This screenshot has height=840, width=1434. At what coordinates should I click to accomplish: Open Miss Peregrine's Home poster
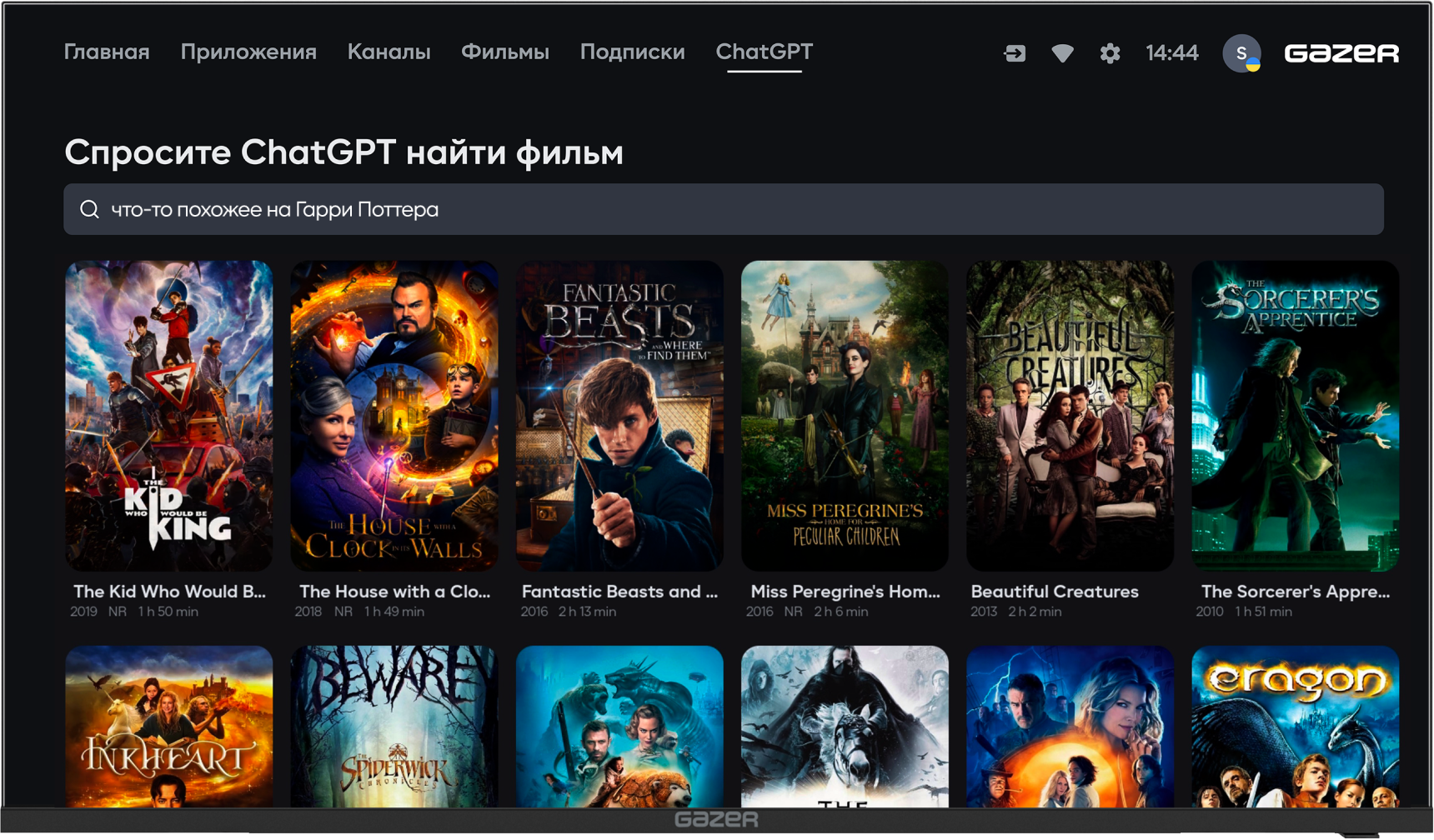[x=845, y=416]
